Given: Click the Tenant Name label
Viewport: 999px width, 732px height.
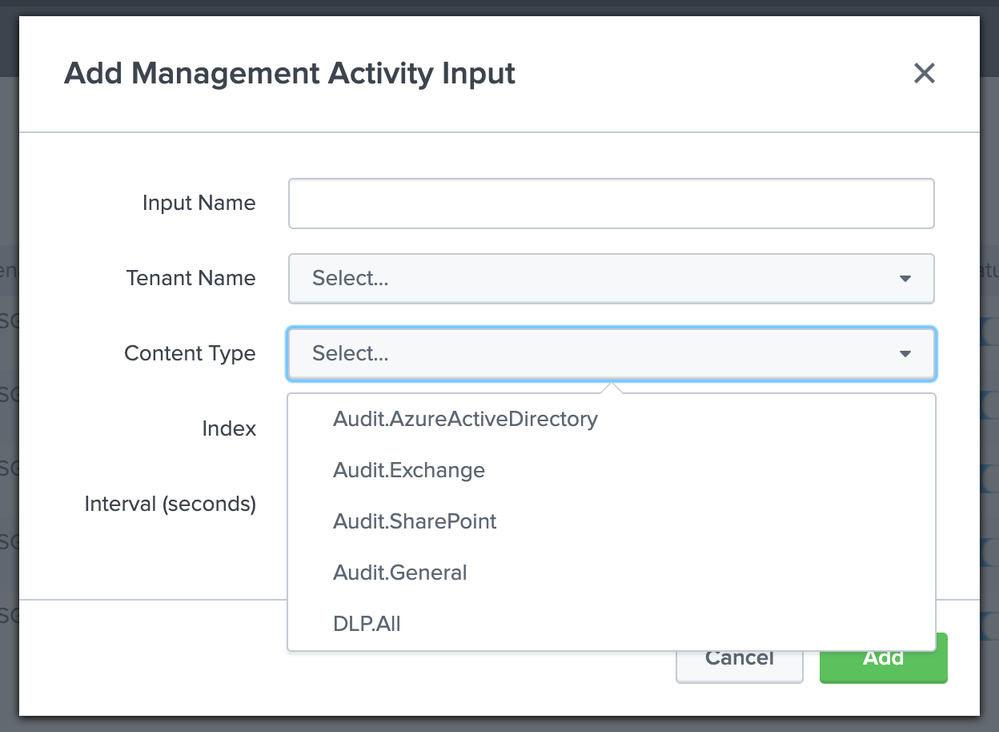Looking at the screenshot, I should click(191, 278).
